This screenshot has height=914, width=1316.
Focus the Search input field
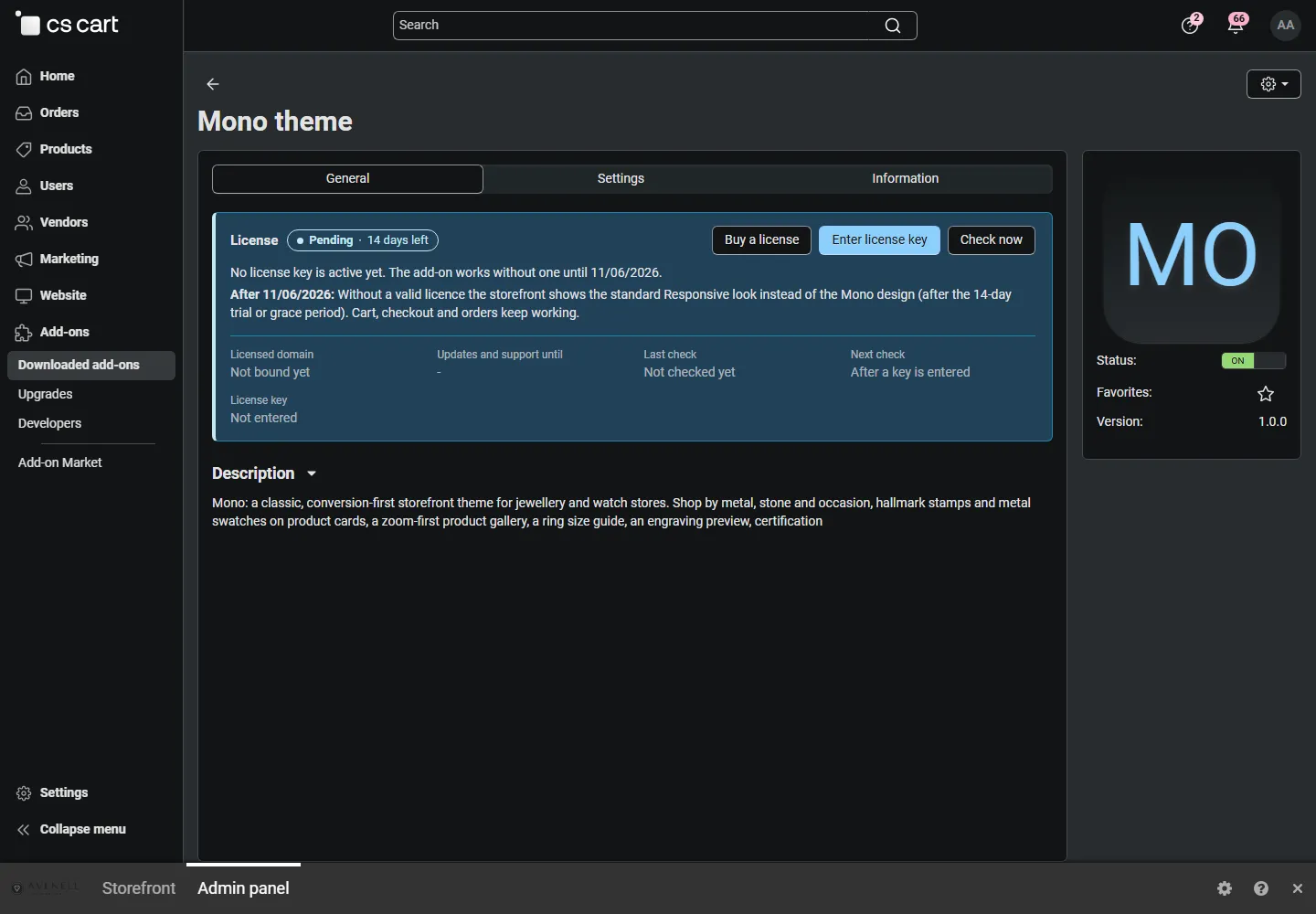point(655,26)
